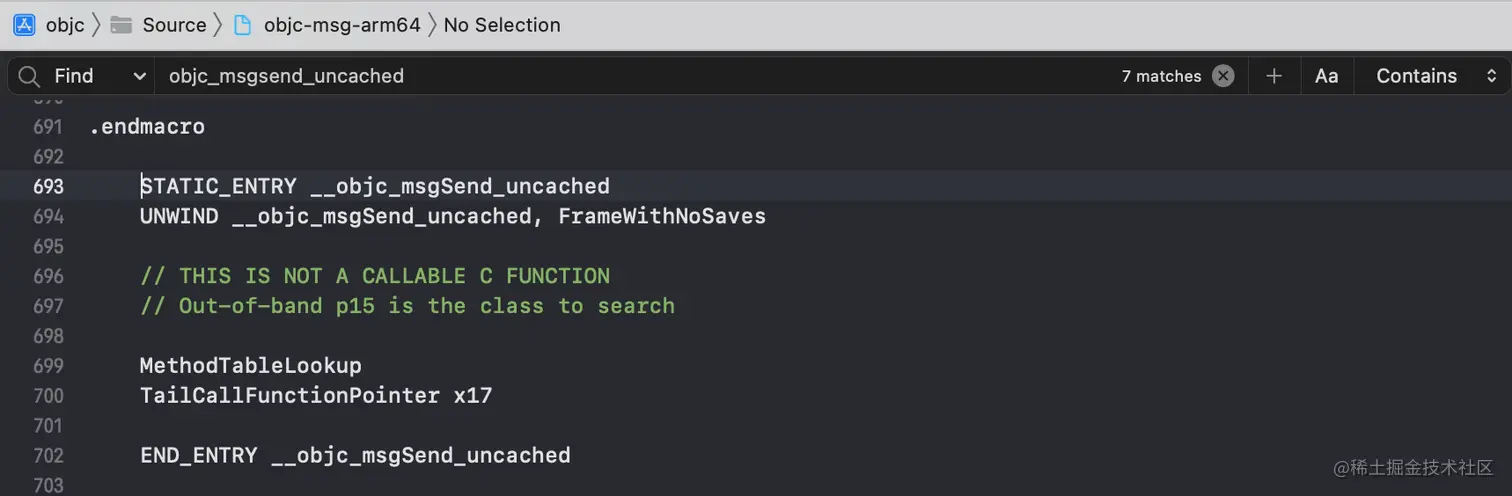The height and width of the screenshot is (496, 1512).
Task: Open the Find mode dropdown
Action: (100, 76)
